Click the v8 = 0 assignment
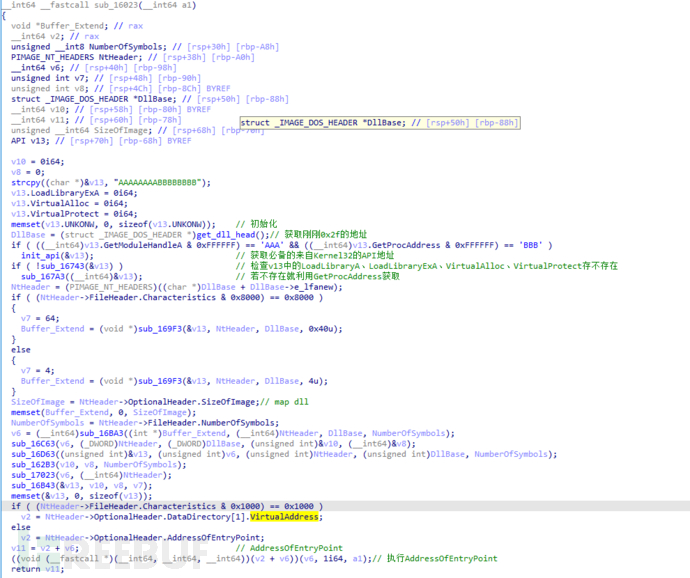Screen dimensions: 690x578 point(28,172)
